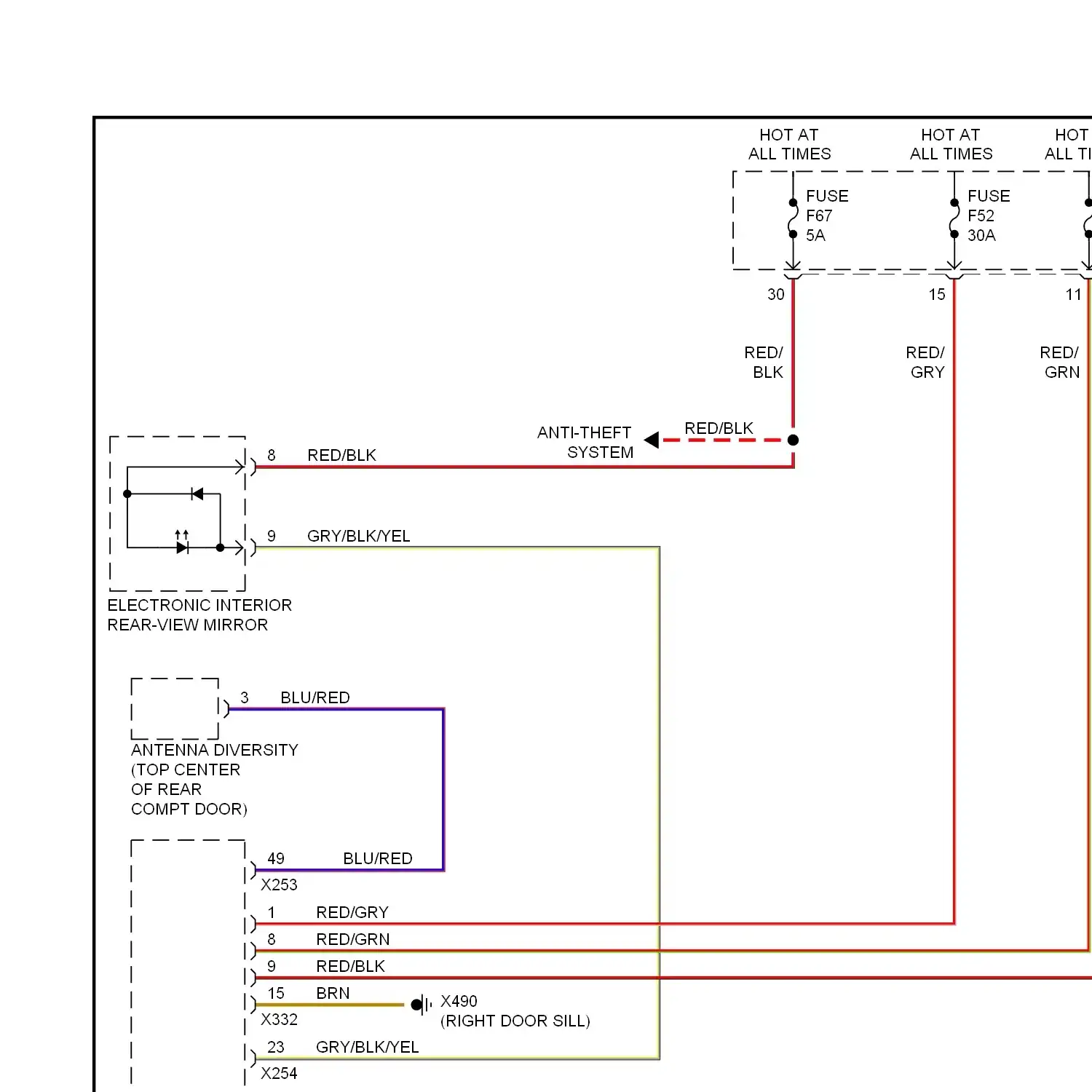Click the LED diode symbol in the mirror
The width and height of the screenshot is (1092, 1092).
tap(182, 543)
